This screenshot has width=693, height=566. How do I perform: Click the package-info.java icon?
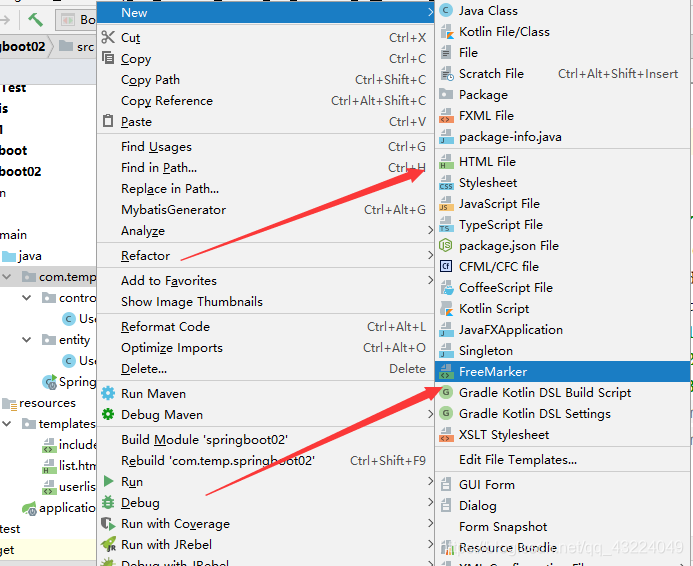(446, 137)
